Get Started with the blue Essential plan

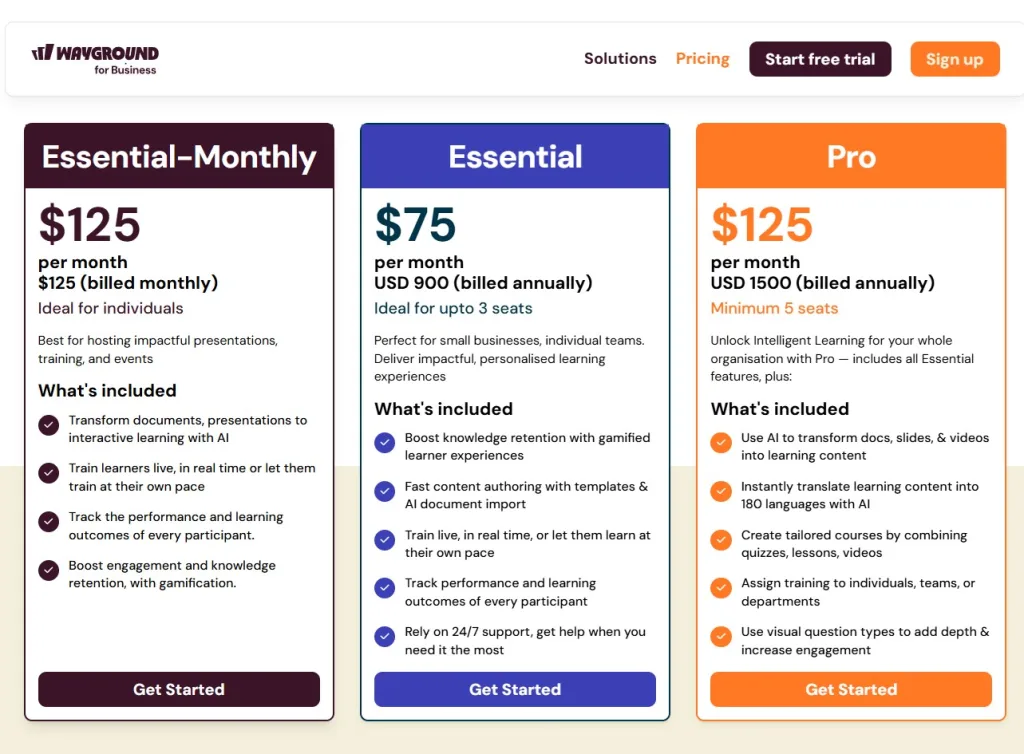tap(515, 689)
